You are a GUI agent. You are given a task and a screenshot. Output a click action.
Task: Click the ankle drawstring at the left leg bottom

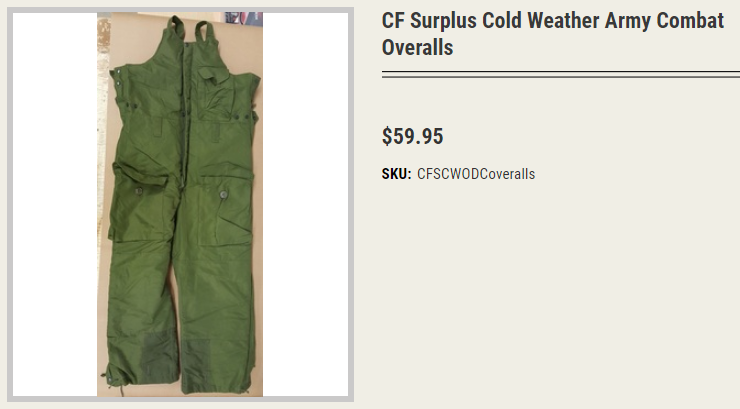(111, 378)
